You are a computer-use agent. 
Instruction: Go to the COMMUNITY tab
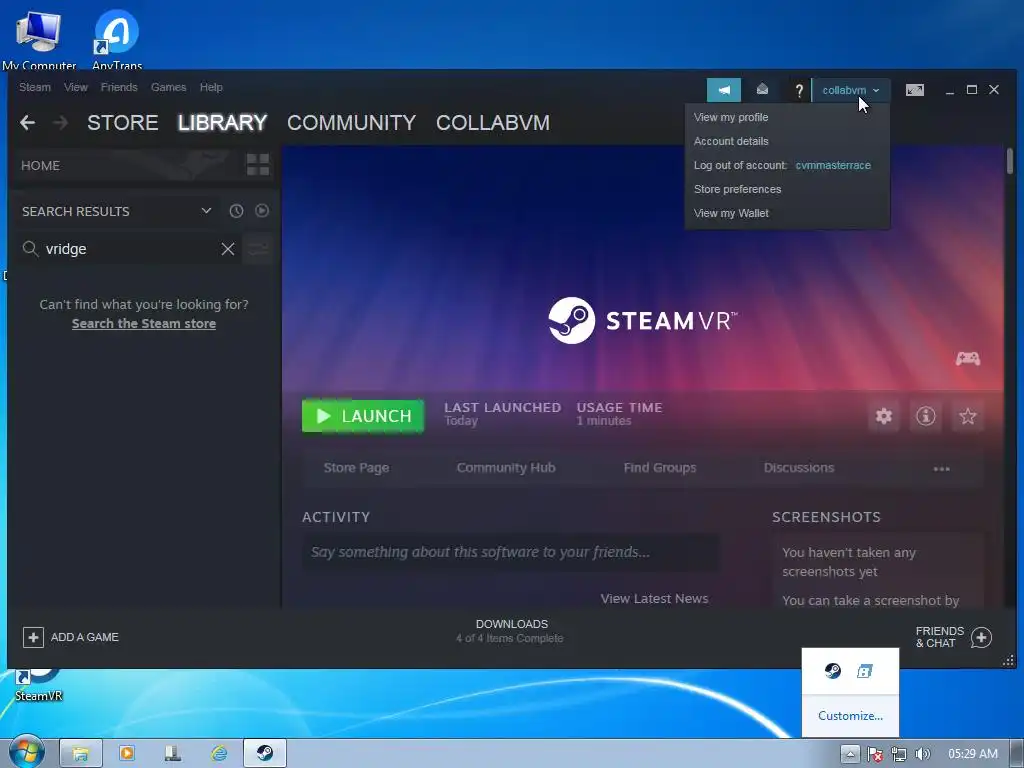tap(351, 123)
